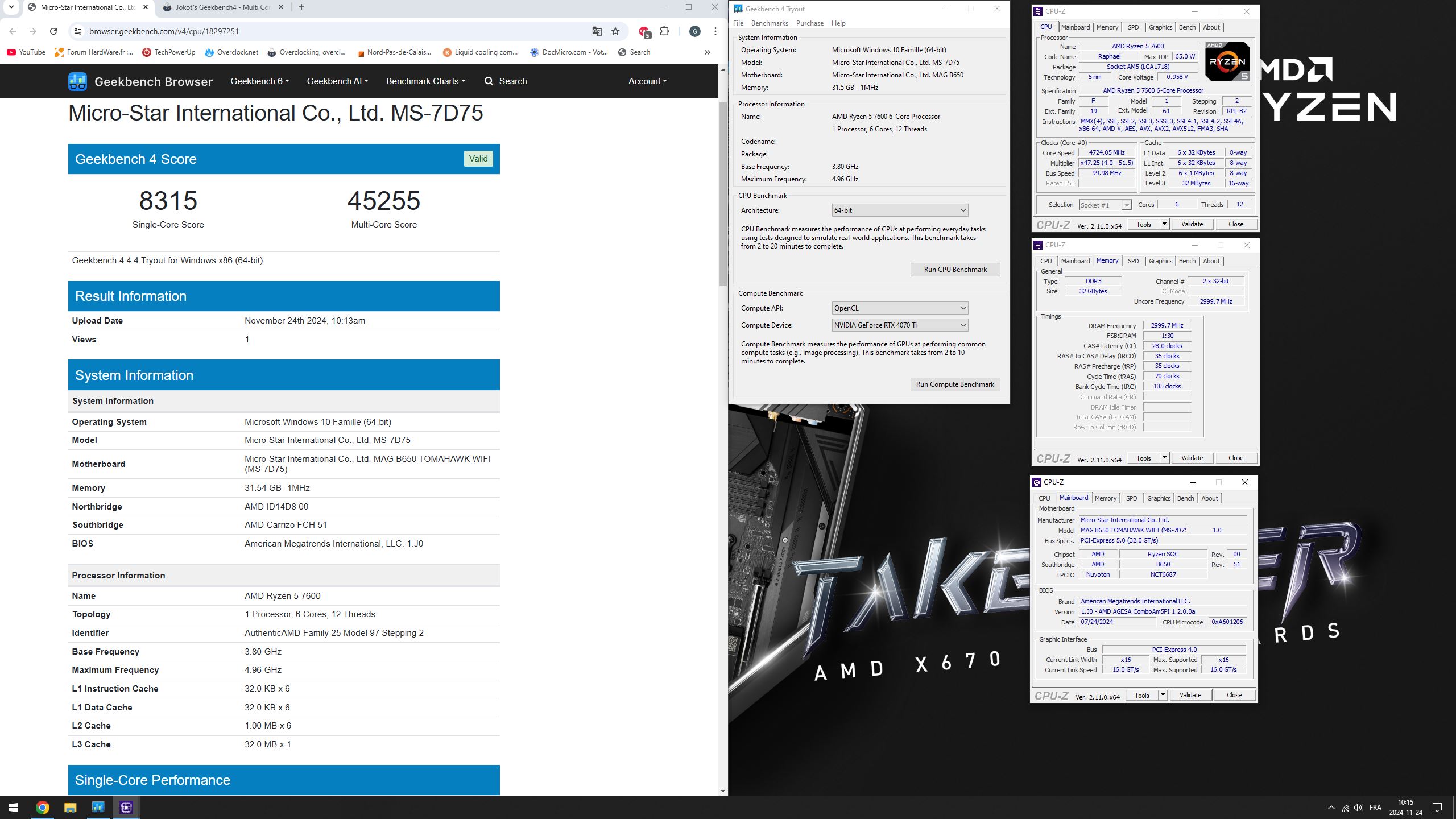Click the Search link in Geekbench navbar
The image size is (1456, 819).
coord(506,81)
